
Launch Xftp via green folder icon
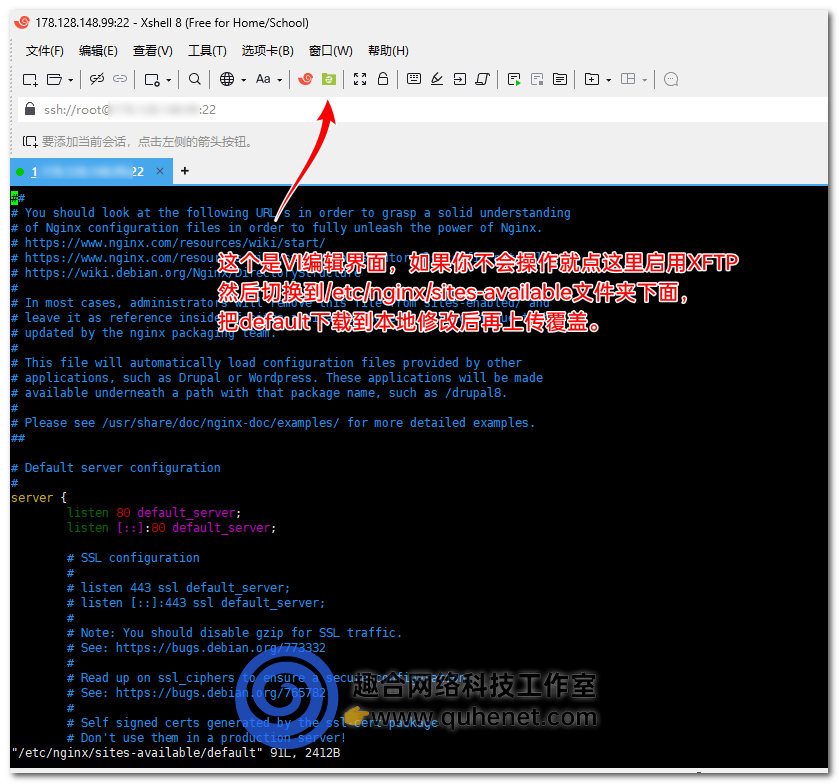coord(329,79)
